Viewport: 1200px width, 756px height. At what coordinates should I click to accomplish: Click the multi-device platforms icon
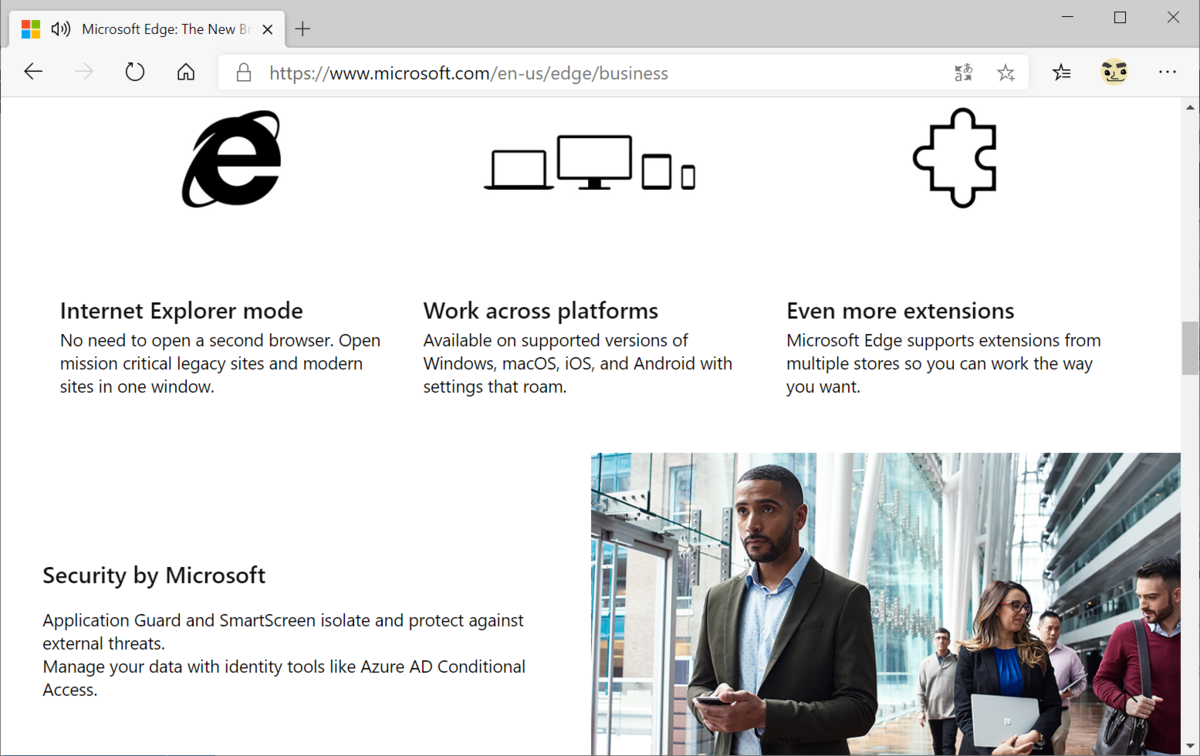[x=590, y=163]
